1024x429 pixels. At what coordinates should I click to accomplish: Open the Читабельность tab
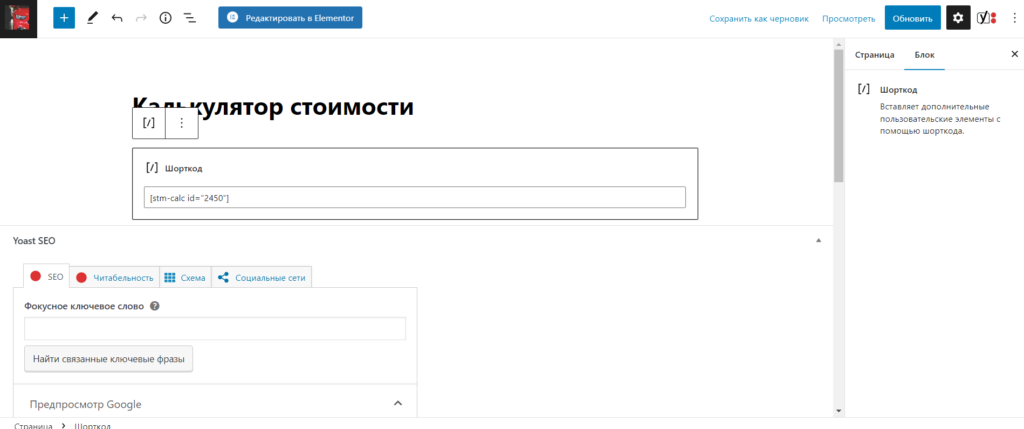[115, 277]
